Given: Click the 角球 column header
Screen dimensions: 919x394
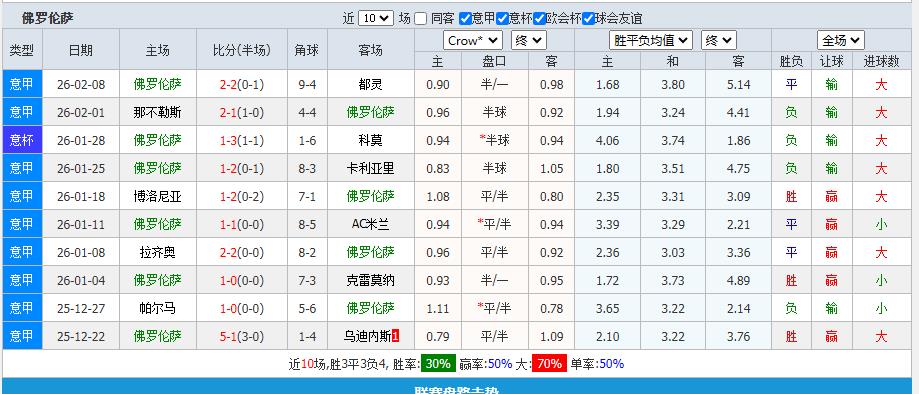Looking at the screenshot, I should (x=307, y=50).
